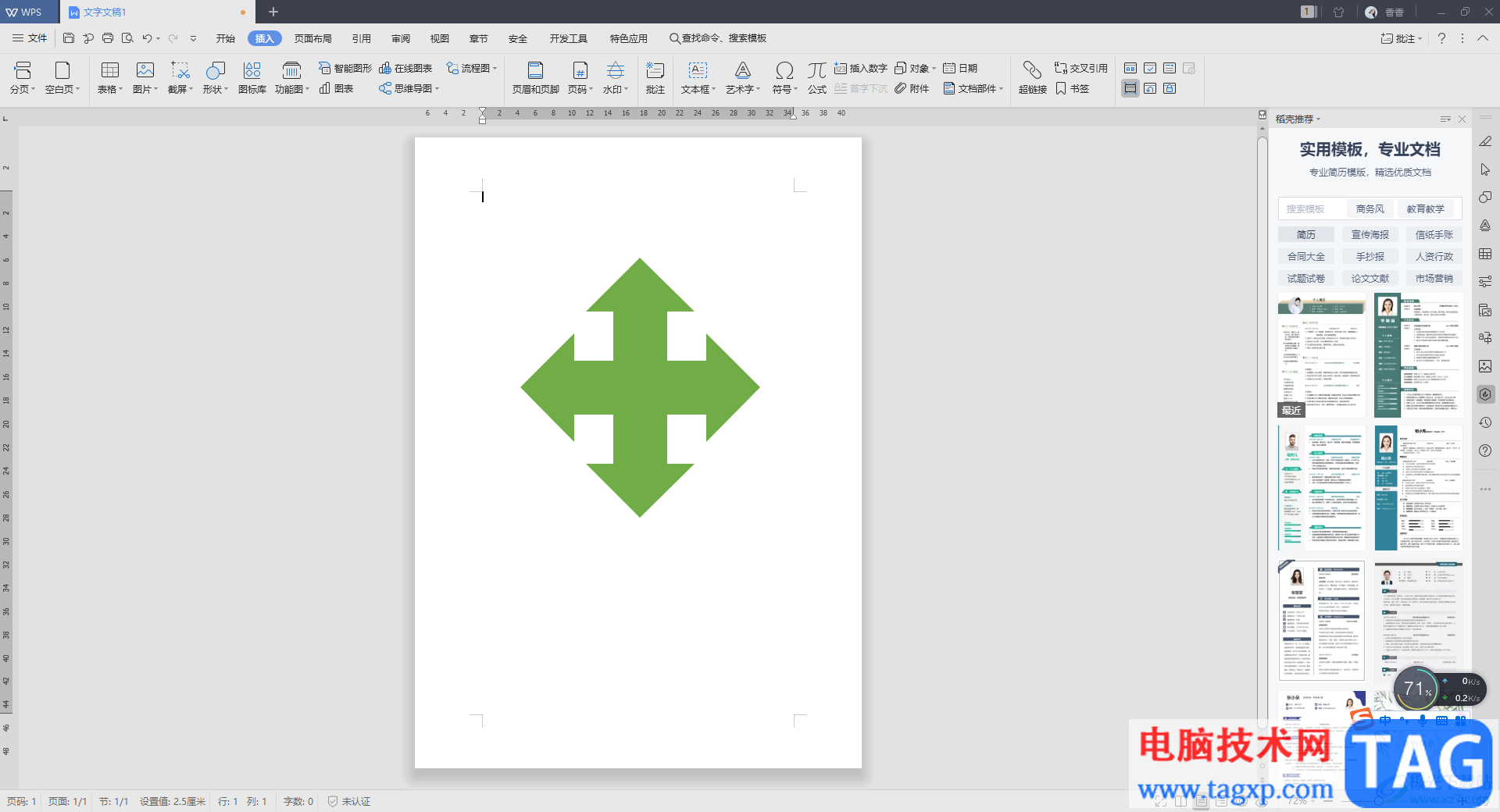
Task: Open the References (引用) tab
Action: 362,38
